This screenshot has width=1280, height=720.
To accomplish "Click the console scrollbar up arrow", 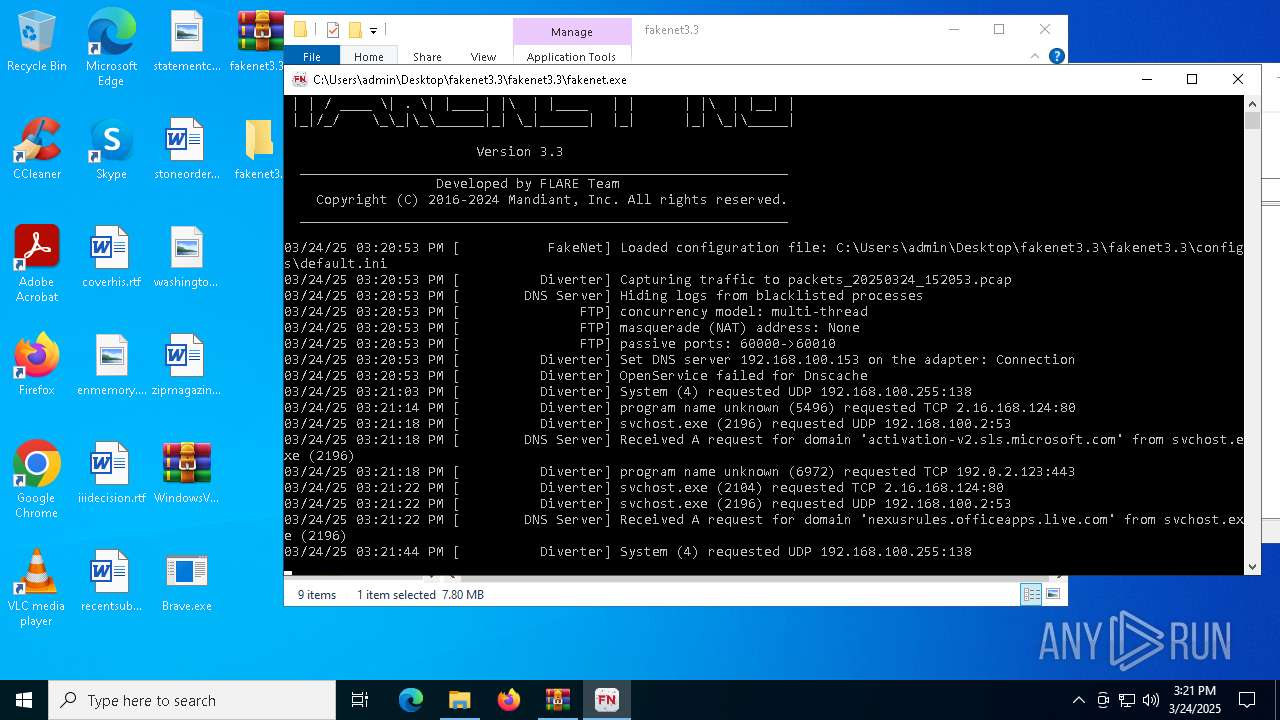I will click(1252, 103).
